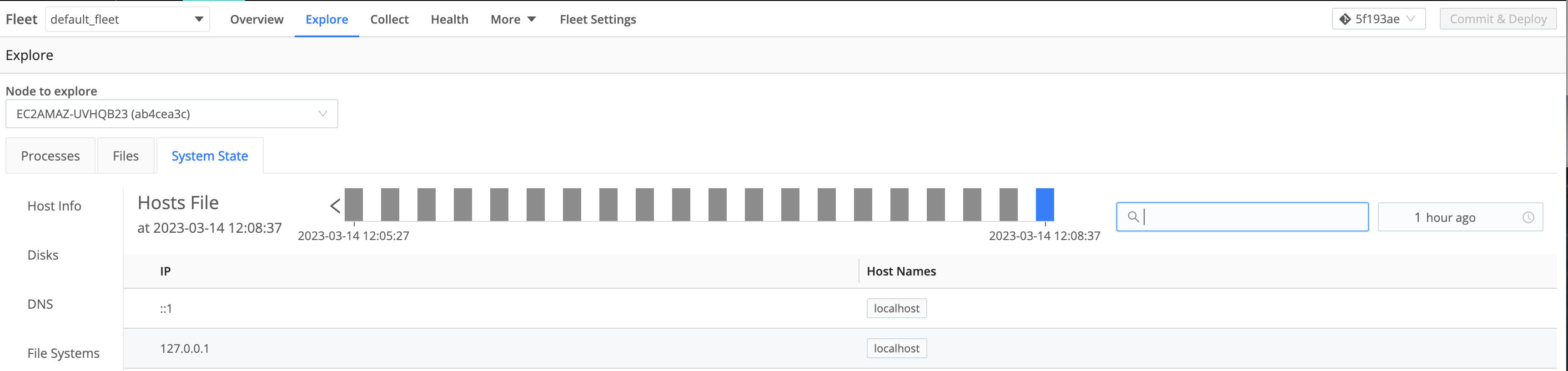Screen dimensions: 1568x371
Task: Click the left arrow to view earlier snapshots
Action: [335, 206]
